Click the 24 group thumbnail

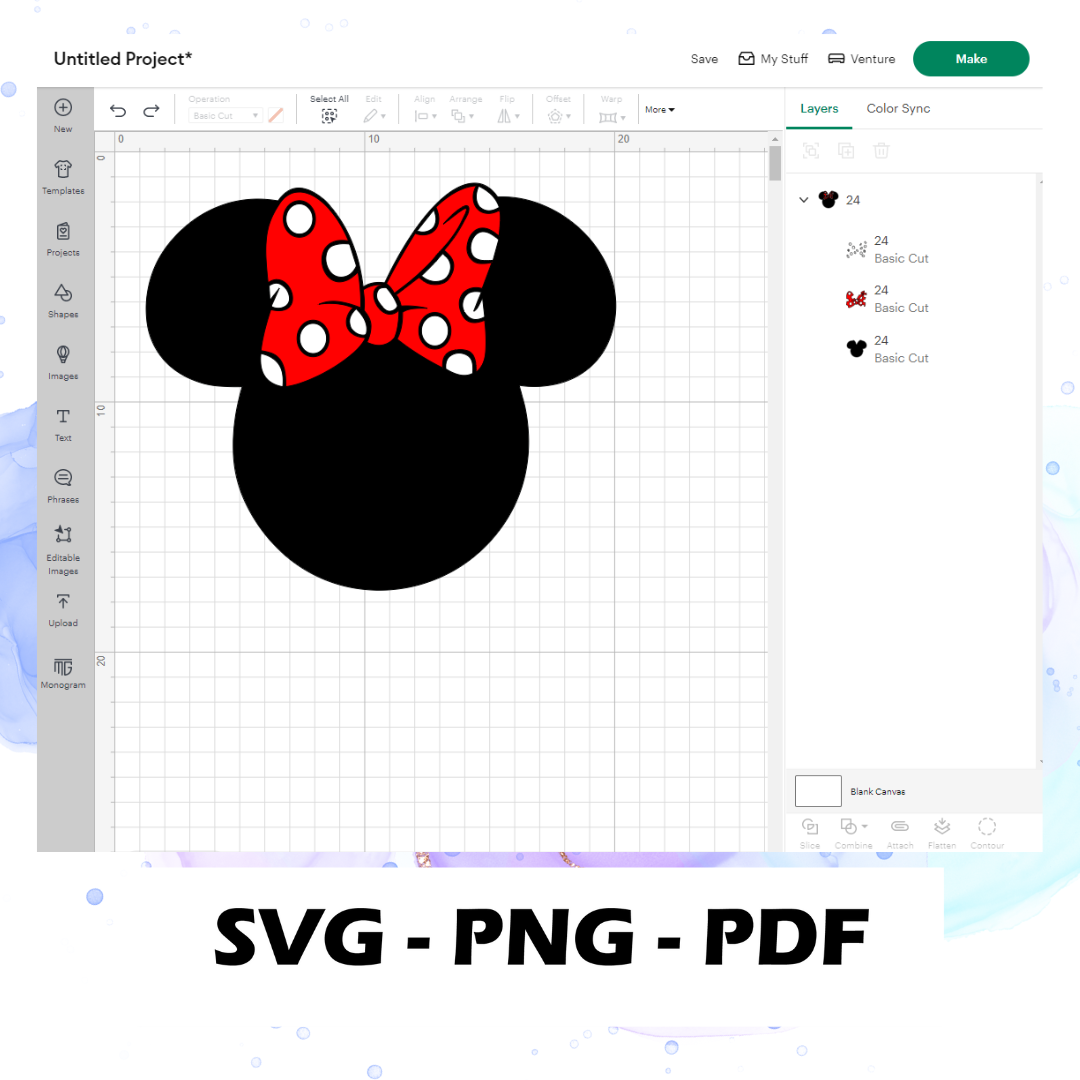pyautogui.click(x=828, y=200)
